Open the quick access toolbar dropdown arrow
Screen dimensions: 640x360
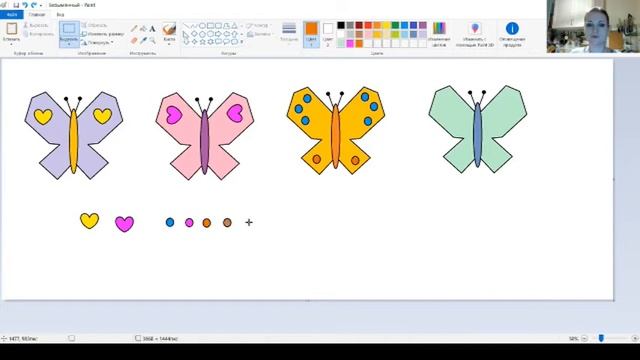pyautogui.click(x=41, y=6)
